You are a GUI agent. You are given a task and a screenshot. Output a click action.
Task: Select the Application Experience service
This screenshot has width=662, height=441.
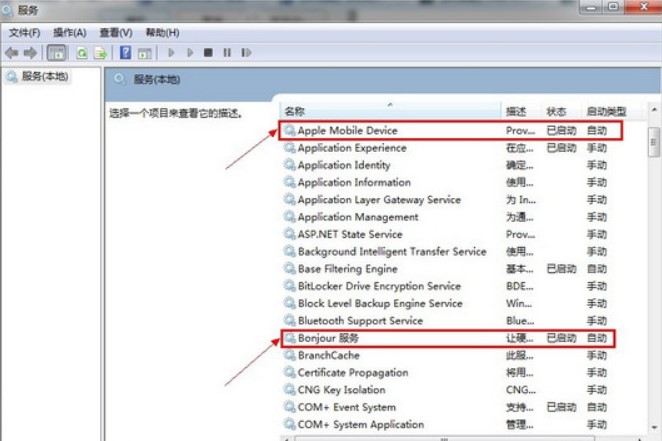point(450,148)
